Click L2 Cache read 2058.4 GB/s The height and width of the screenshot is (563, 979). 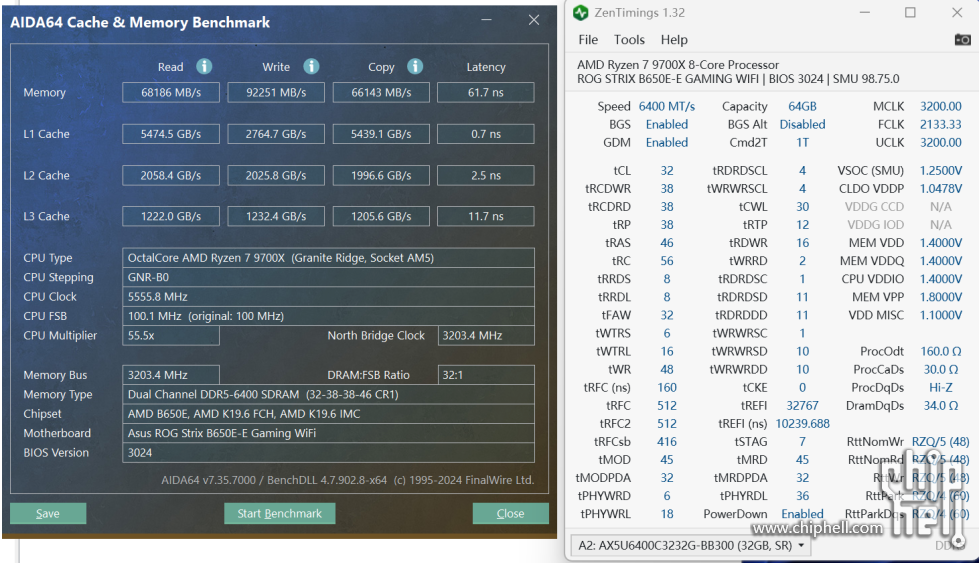click(x=170, y=175)
